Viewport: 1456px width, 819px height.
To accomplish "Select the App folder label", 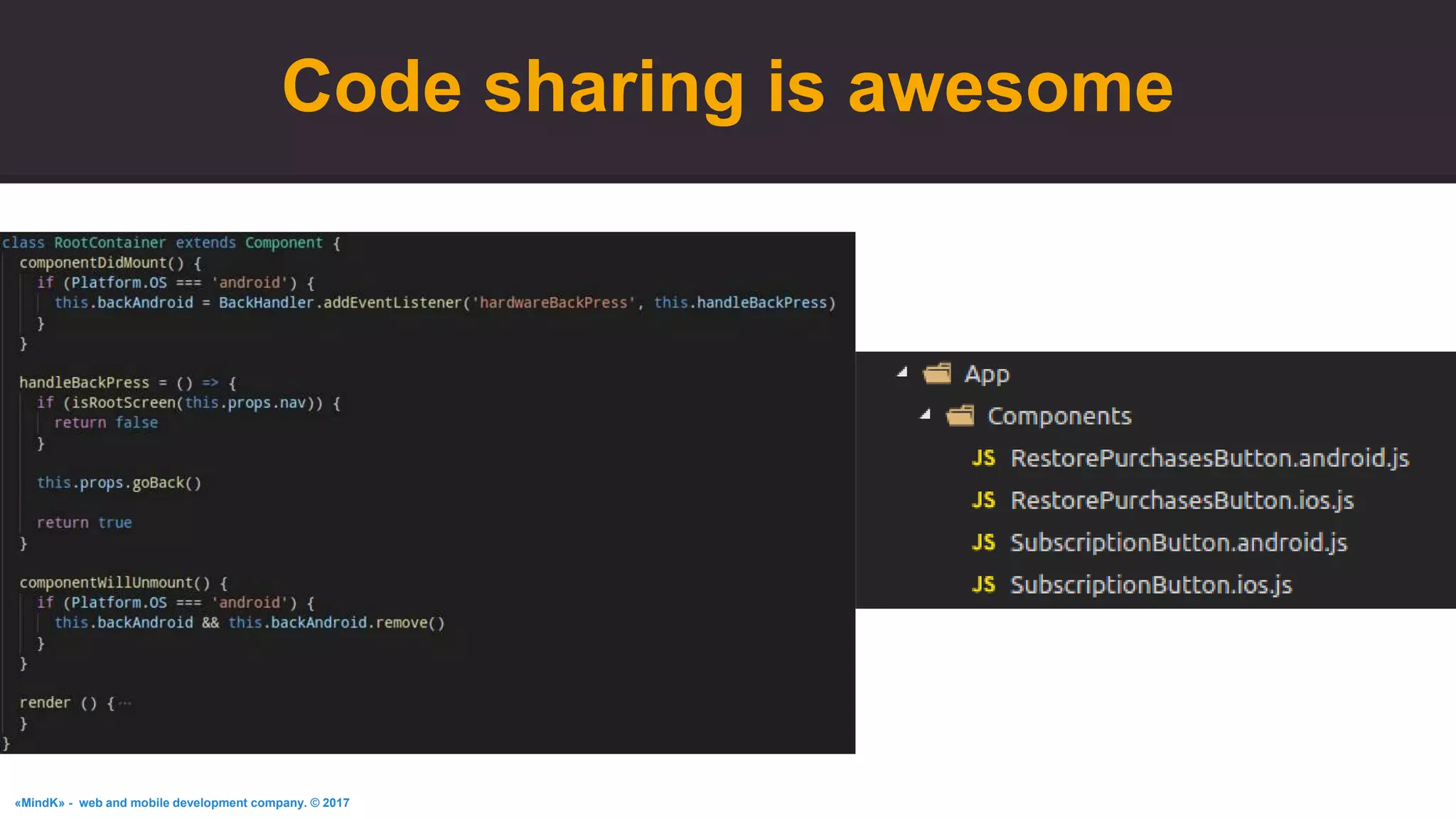I will click(987, 374).
